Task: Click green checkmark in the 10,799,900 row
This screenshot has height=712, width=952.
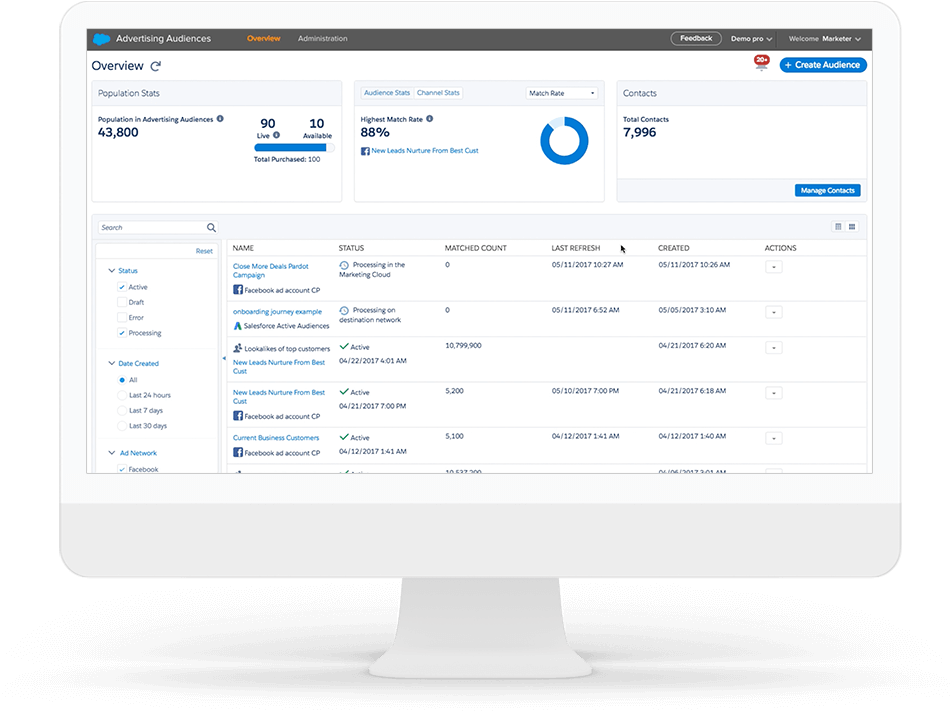Action: coord(344,347)
